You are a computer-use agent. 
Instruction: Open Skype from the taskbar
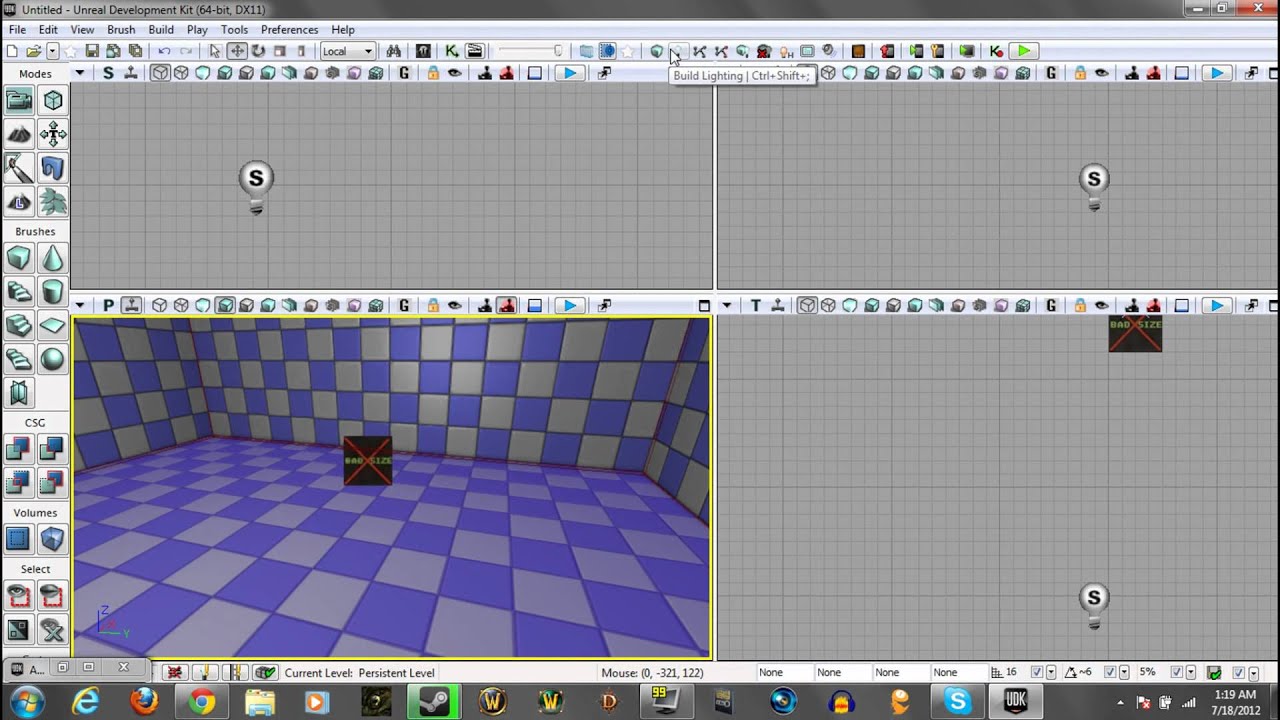pos(957,701)
